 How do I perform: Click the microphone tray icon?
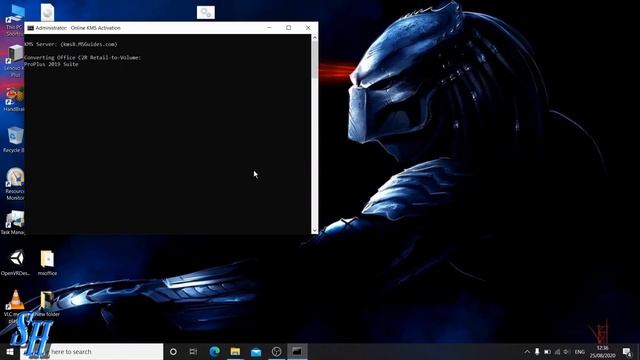point(537,351)
